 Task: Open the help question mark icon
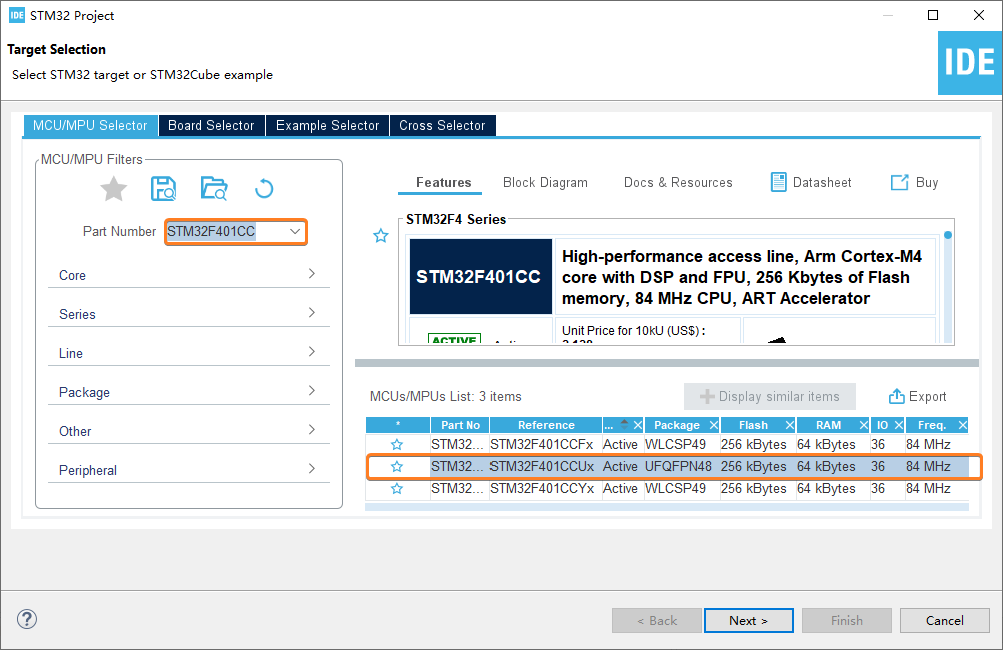(27, 619)
